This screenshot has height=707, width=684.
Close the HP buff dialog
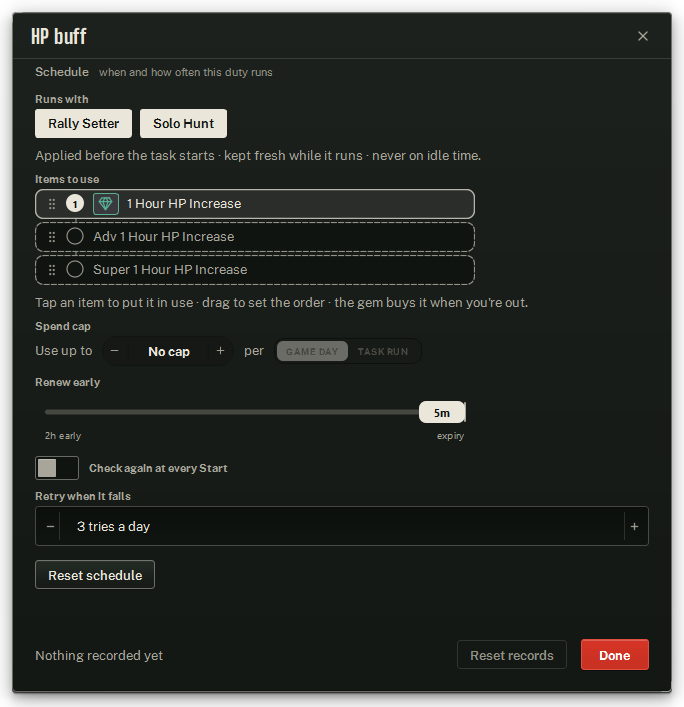coord(643,36)
